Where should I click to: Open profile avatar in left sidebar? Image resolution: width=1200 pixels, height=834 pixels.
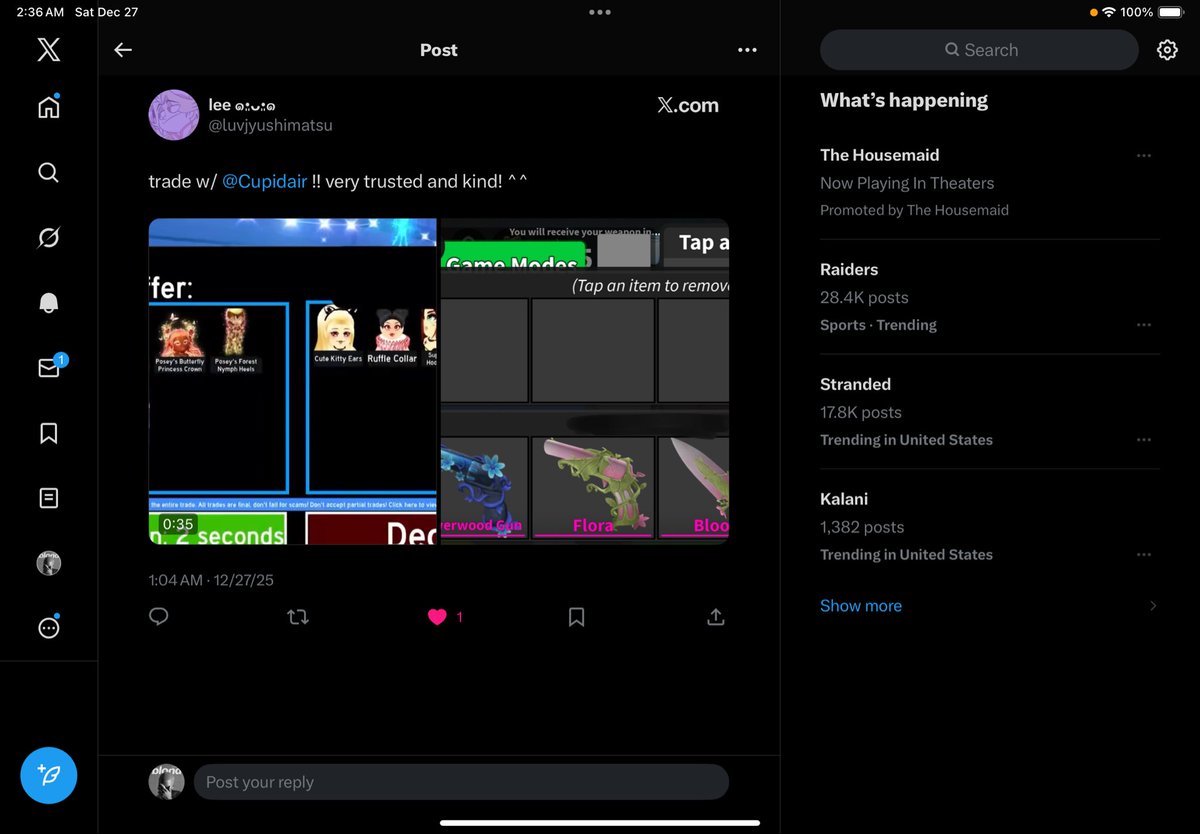(x=48, y=563)
